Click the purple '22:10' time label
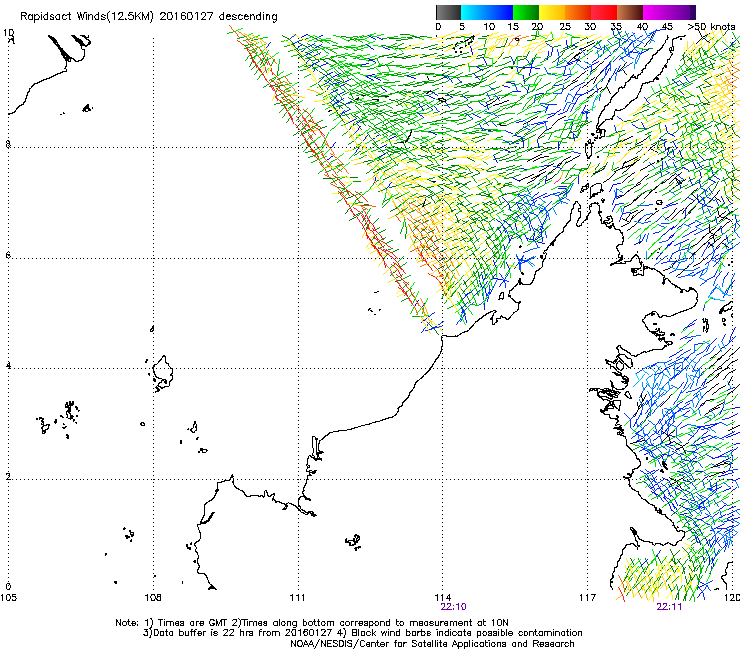 pyautogui.click(x=454, y=607)
